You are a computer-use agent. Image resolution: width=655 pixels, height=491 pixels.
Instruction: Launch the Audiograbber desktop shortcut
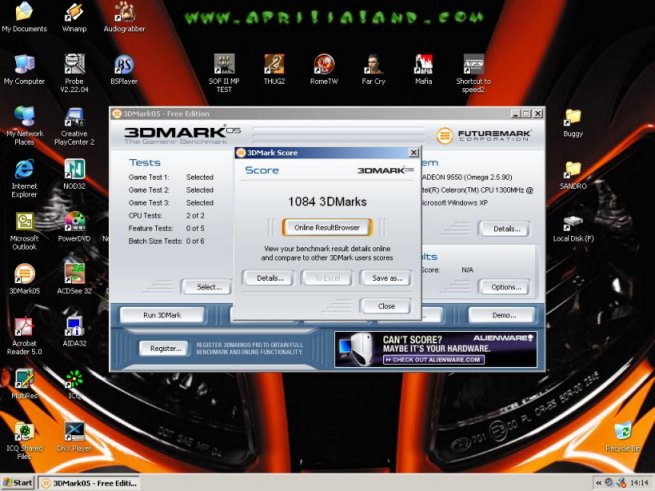[x=124, y=14]
